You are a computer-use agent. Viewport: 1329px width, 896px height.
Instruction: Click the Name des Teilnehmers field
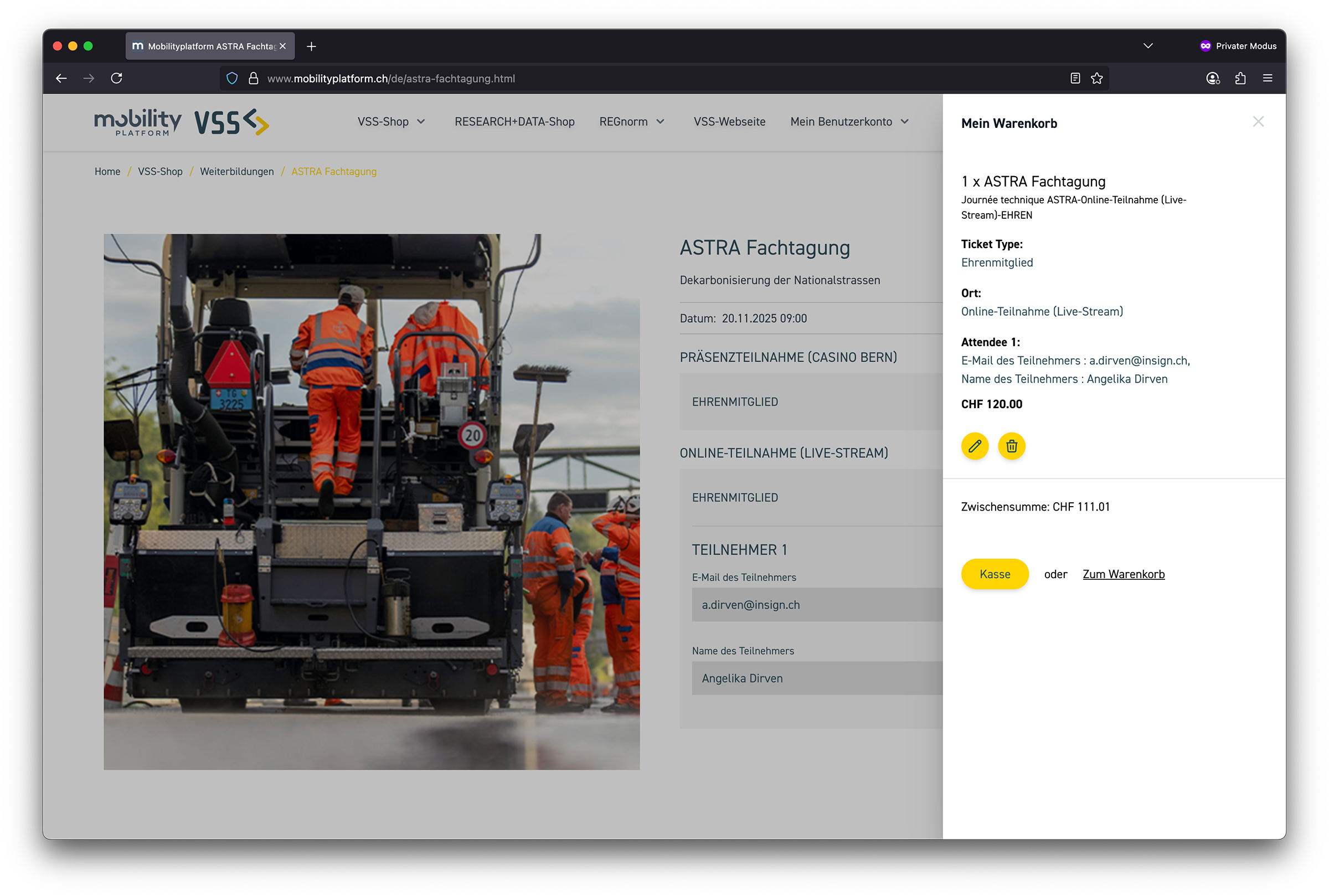[817, 678]
